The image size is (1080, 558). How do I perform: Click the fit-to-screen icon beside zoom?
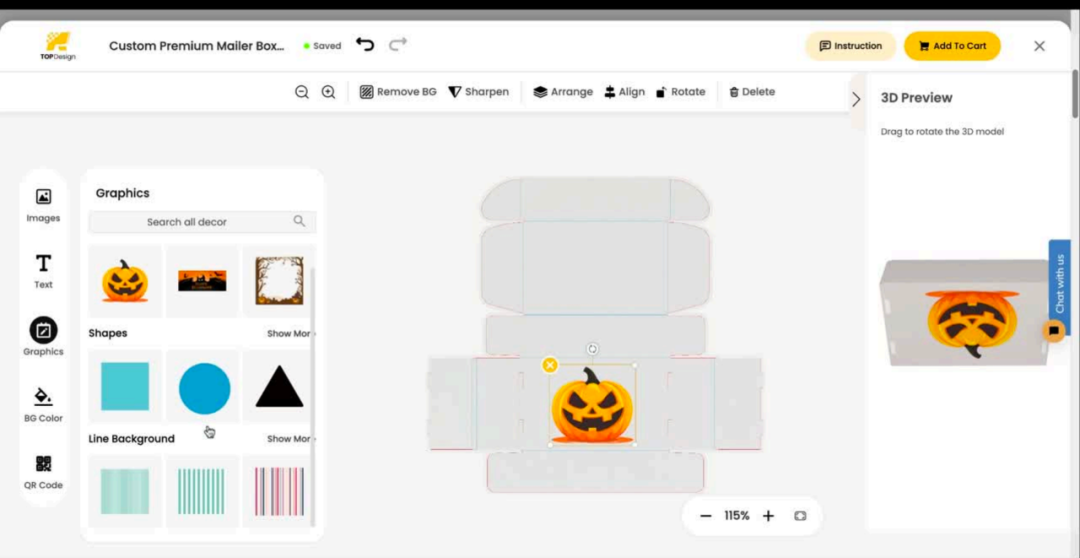pos(800,516)
